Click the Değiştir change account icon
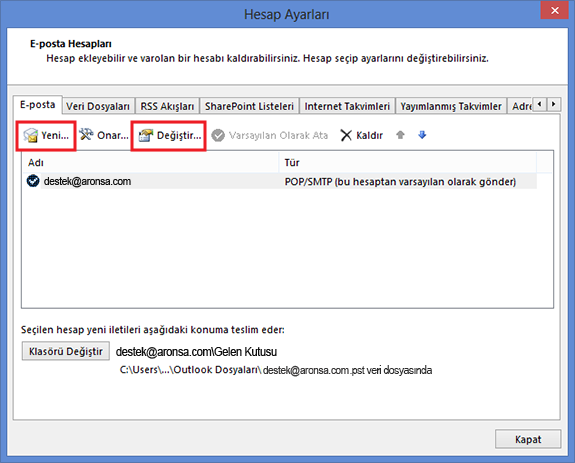This screenshot has height=463, width=575. click(x=146, y=136)
